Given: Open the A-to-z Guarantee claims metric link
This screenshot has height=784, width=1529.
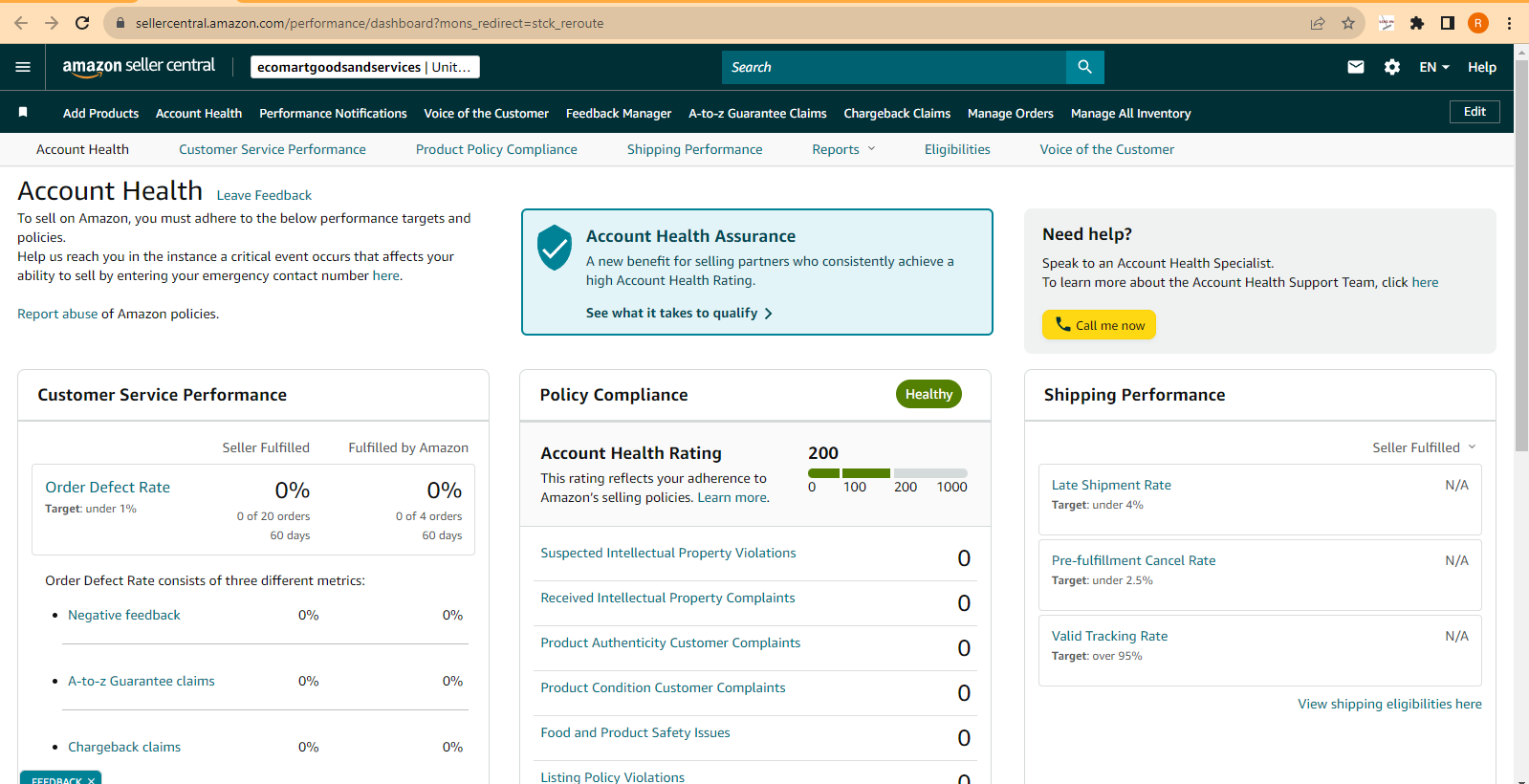Looking at the screenshot, I should 142,681.
